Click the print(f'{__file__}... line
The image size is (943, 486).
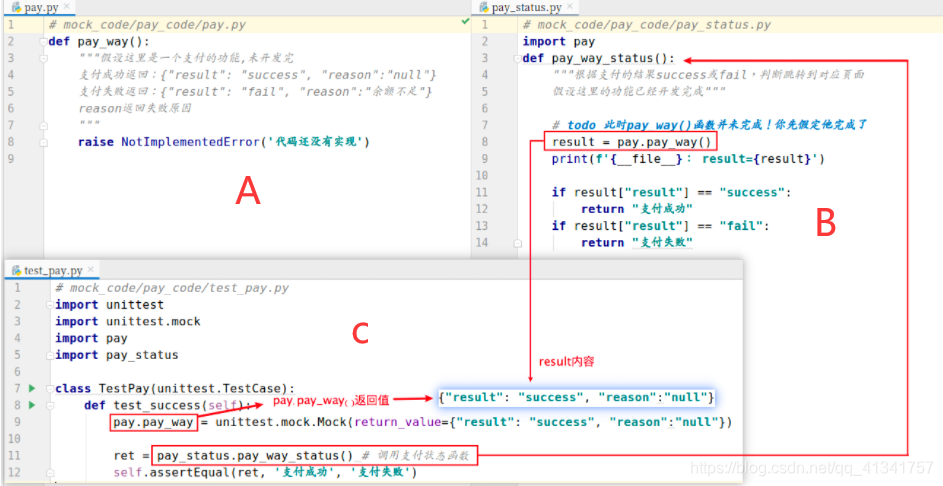click(x=688, y=159)
